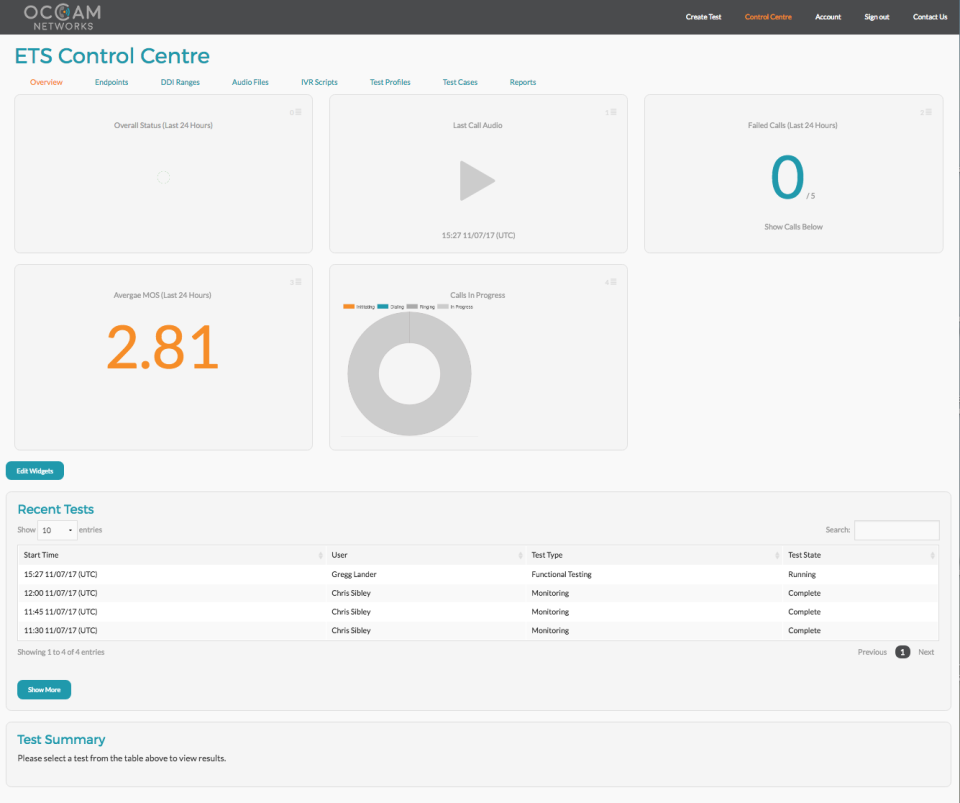Click the Edit Widgets button
The width and height of the screenshot is (960, 803).
click(x=34, y=470)
